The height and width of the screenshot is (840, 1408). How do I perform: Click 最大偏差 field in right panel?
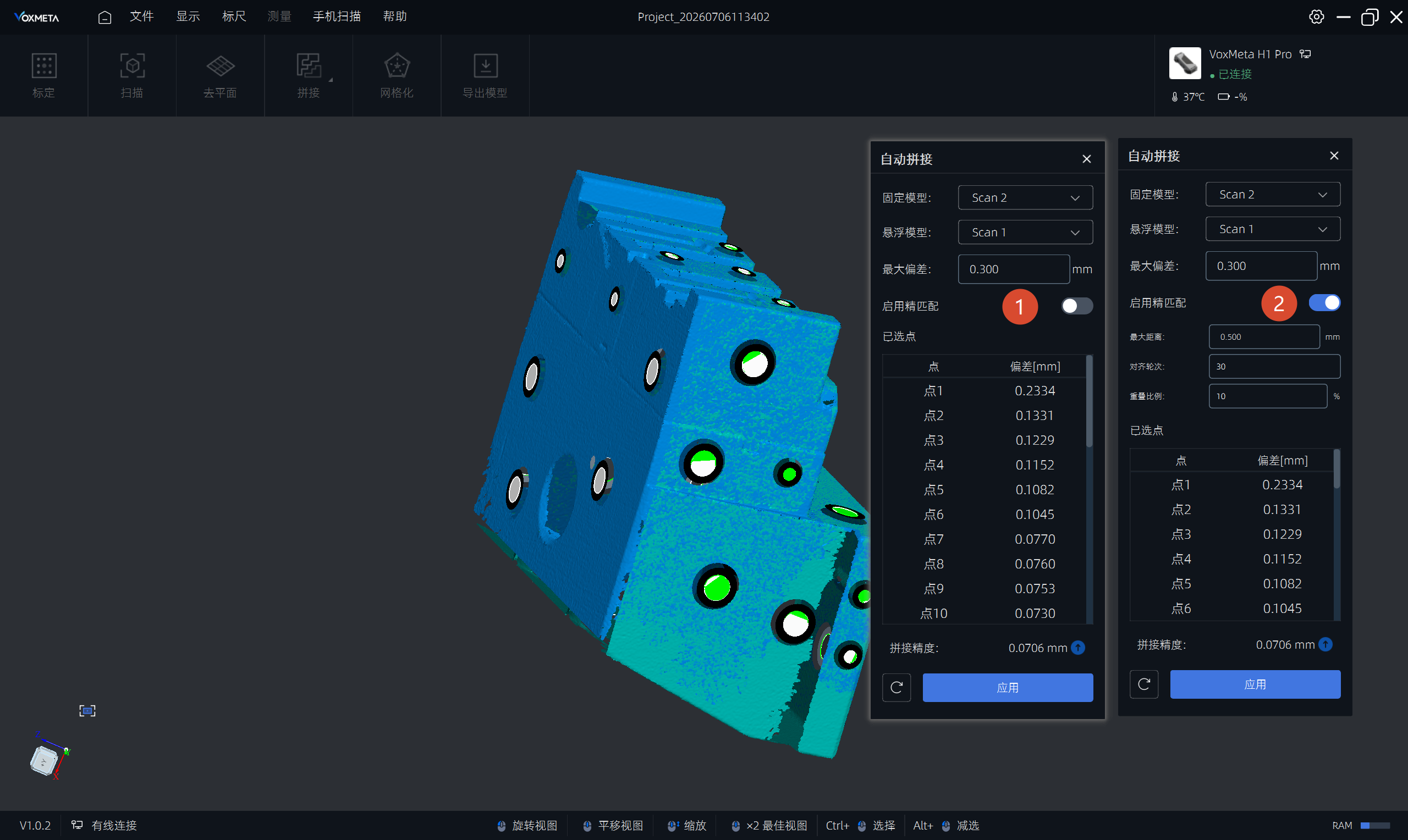point(1261,266)
